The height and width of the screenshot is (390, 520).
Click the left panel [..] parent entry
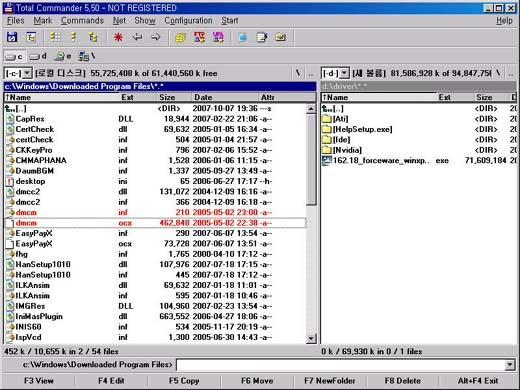pyautogui.click(x=155, y=108)
